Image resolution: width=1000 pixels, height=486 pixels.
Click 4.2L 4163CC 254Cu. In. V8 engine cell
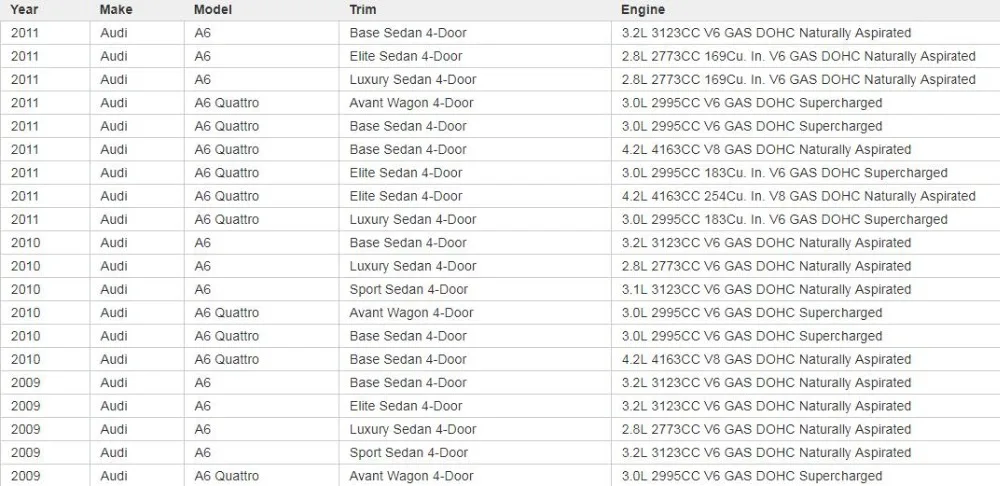tap(805, 196)
